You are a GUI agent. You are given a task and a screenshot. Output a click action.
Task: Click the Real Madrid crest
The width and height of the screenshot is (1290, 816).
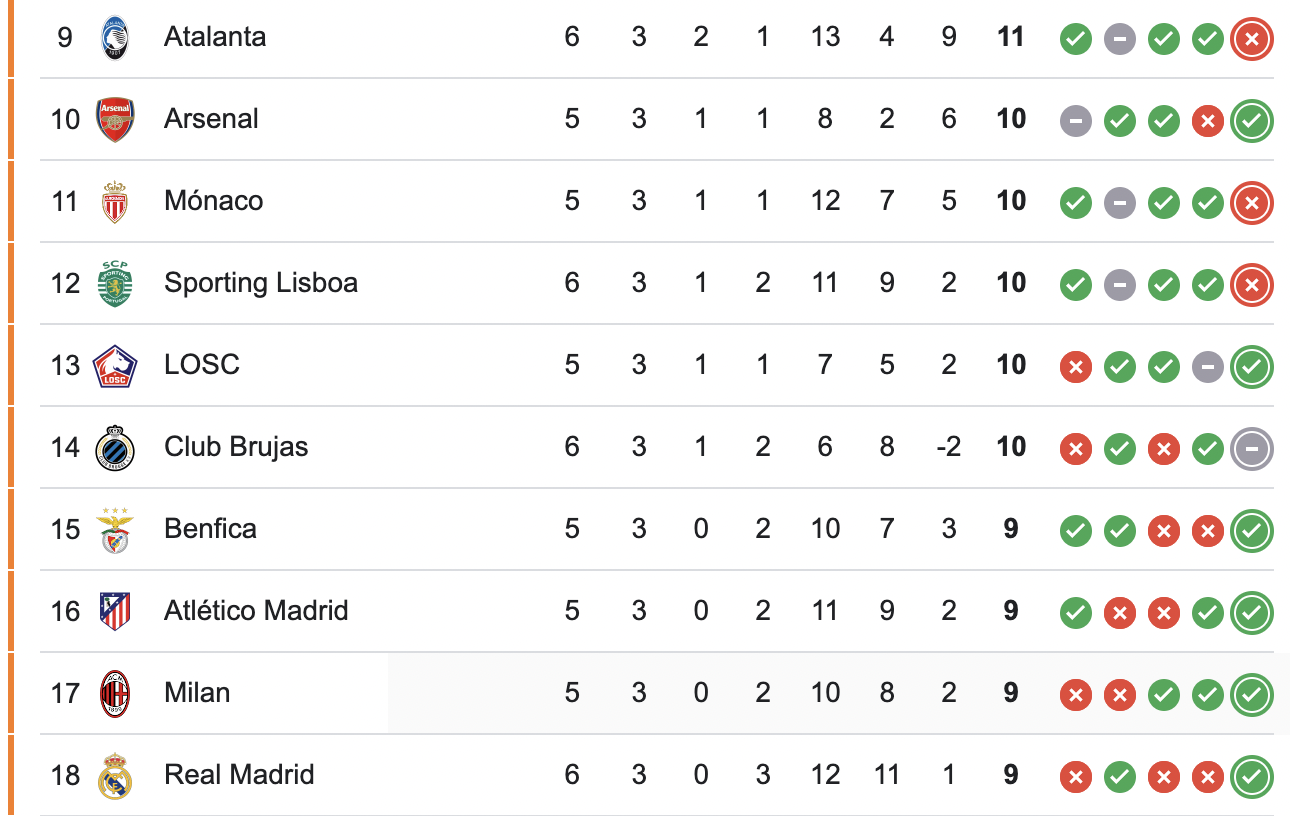point(115,776)
